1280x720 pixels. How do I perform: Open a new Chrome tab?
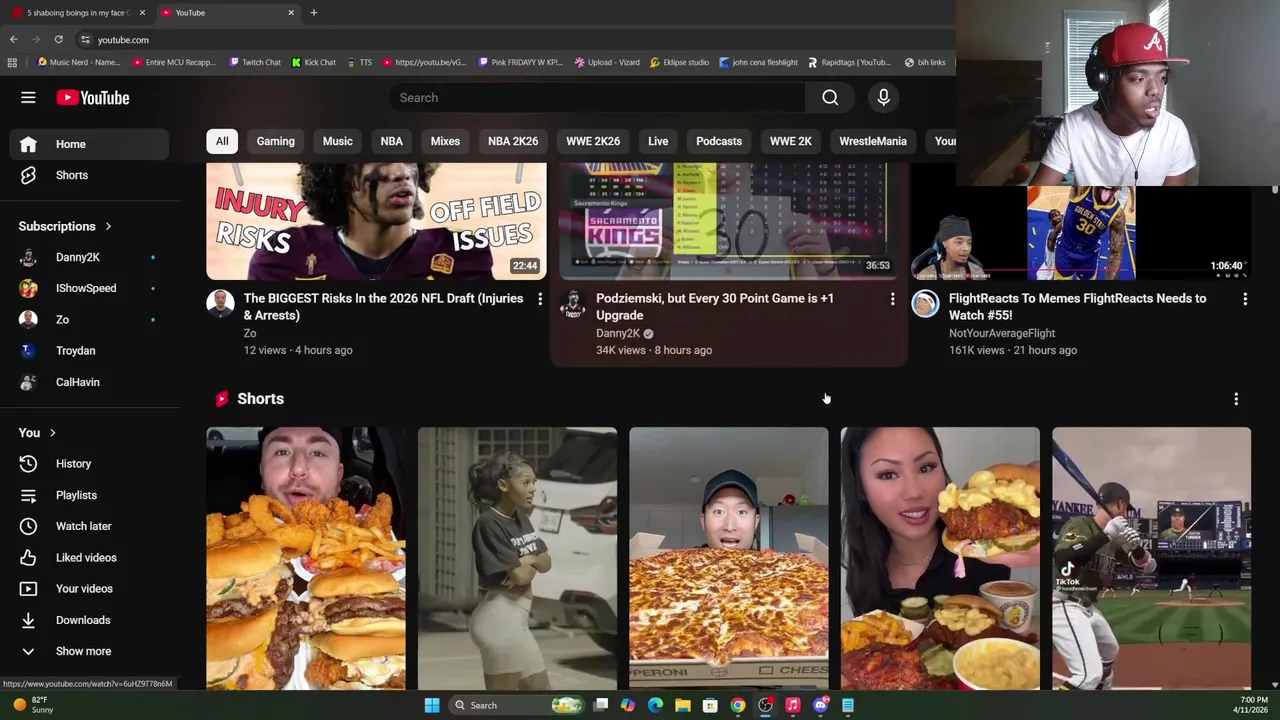pyautogui.click(x=313, y=12)
